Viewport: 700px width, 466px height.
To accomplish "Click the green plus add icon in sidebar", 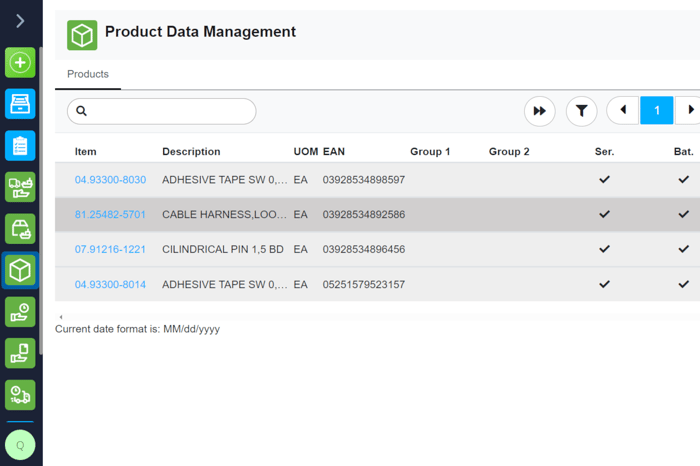I will coord(20,62).
